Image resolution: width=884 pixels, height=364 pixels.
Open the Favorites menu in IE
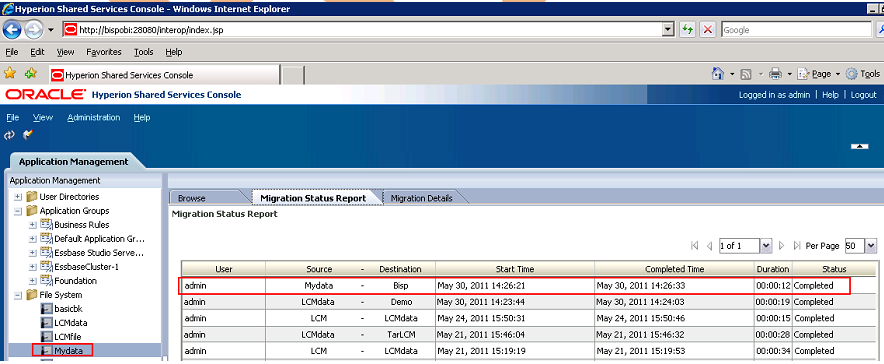[x=104, y=52]
